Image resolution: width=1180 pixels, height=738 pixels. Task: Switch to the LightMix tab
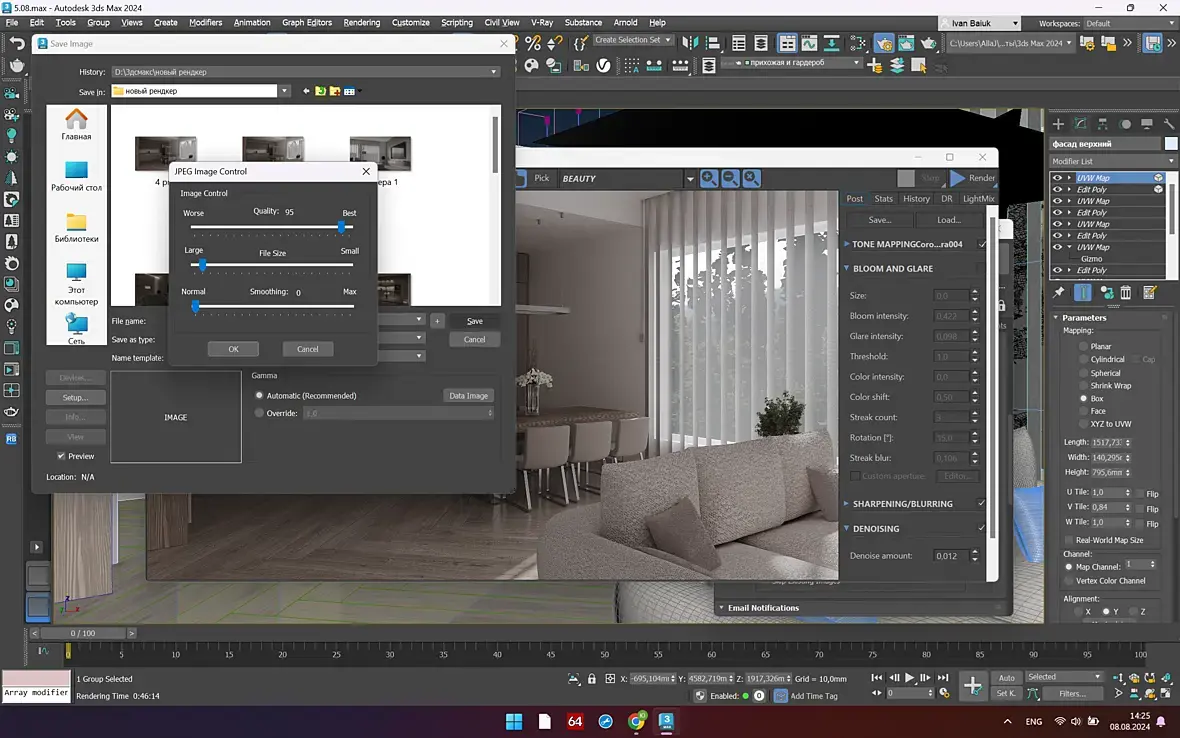tap(978, 199)
